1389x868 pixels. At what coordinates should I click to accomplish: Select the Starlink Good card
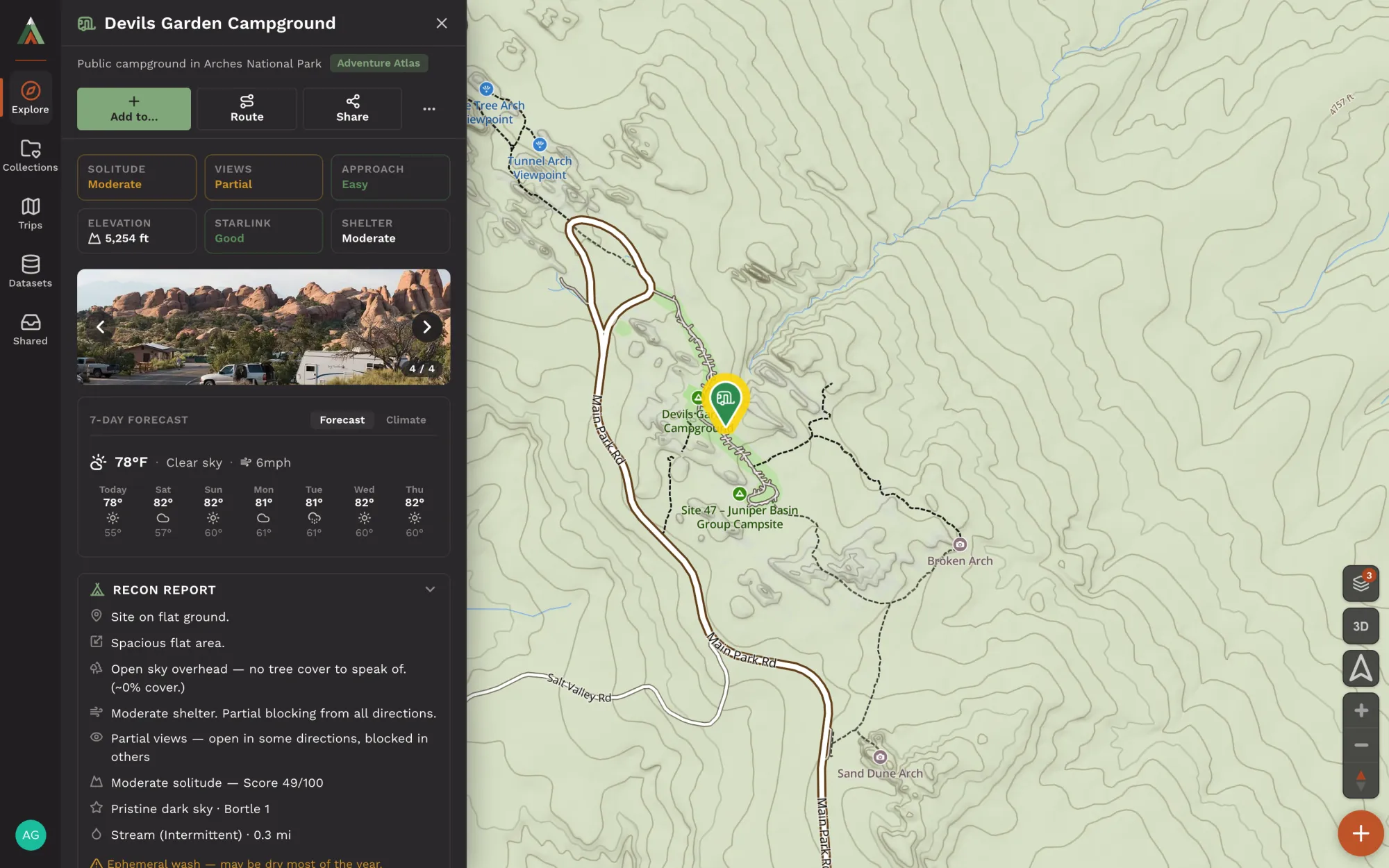click(263, 231)
